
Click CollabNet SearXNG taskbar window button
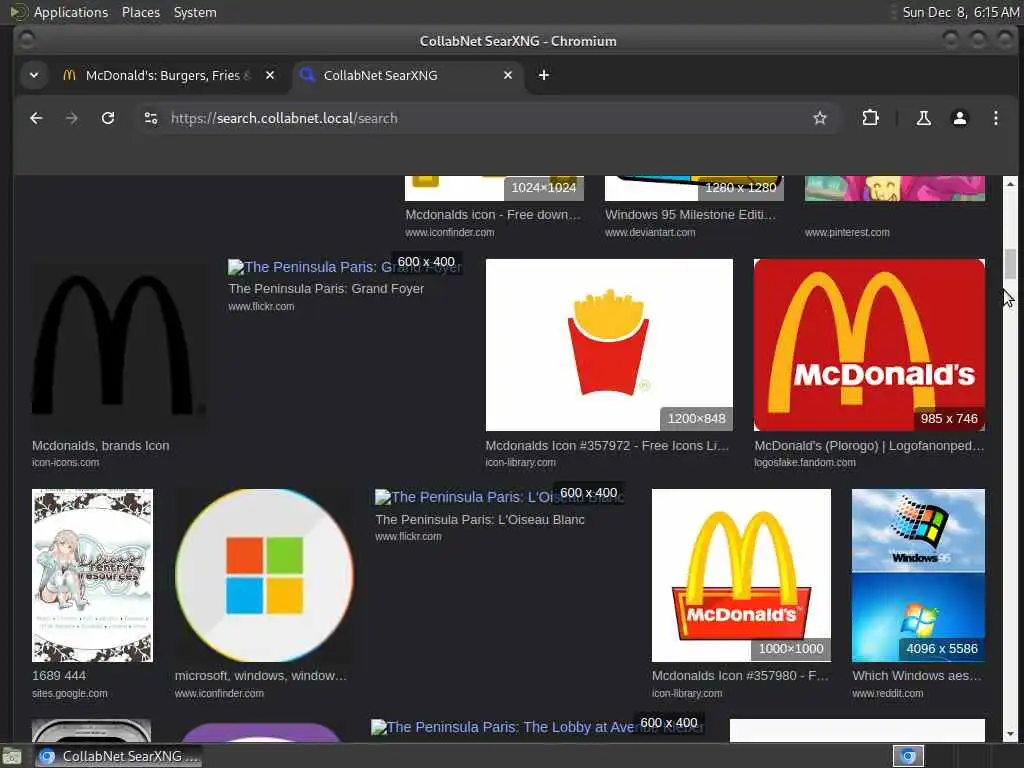[118, 756]
